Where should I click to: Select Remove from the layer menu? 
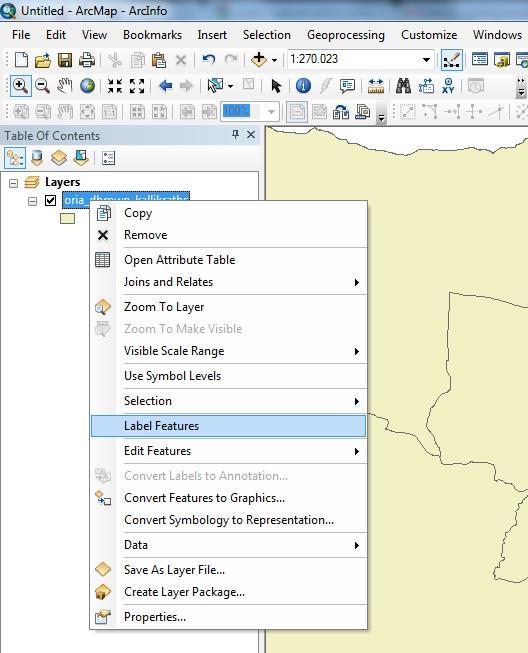click(229, 235)
